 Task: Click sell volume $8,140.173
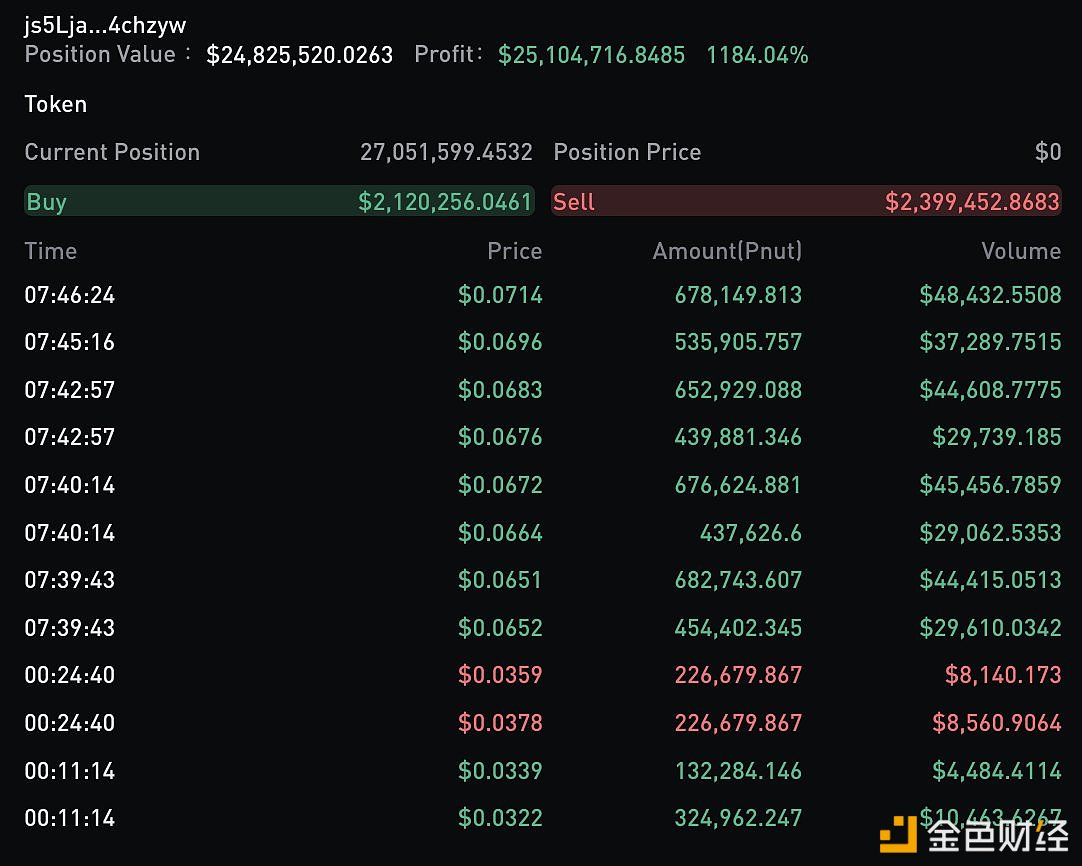pos(1003,675)
